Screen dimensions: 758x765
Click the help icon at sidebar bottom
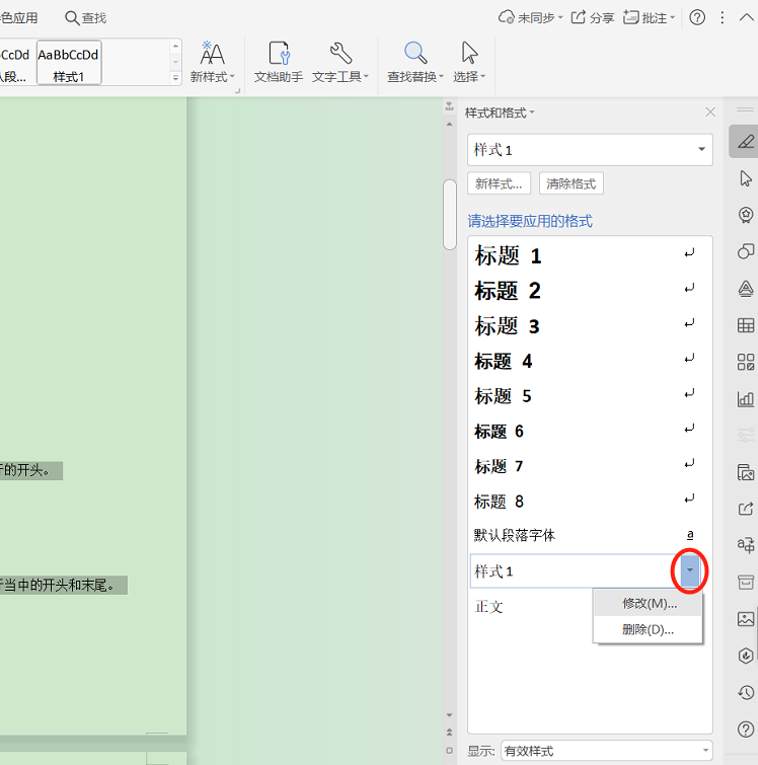click(745, 729)
